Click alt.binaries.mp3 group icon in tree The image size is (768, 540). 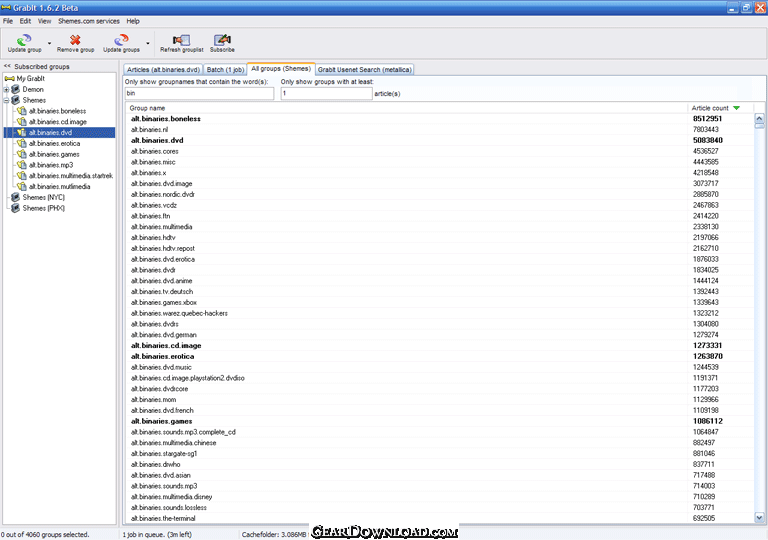(x=22, y=165)
